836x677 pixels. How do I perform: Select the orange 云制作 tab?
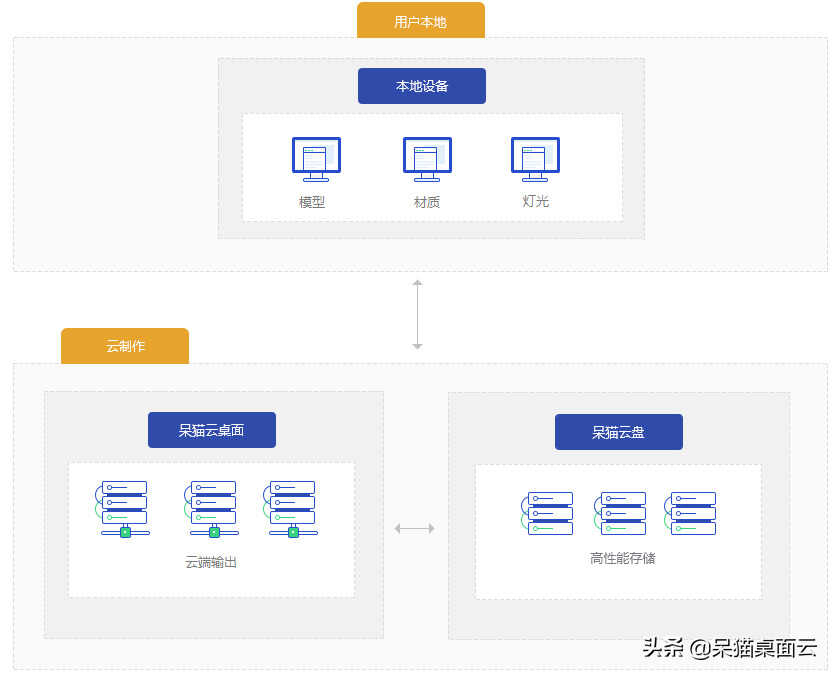125,346
